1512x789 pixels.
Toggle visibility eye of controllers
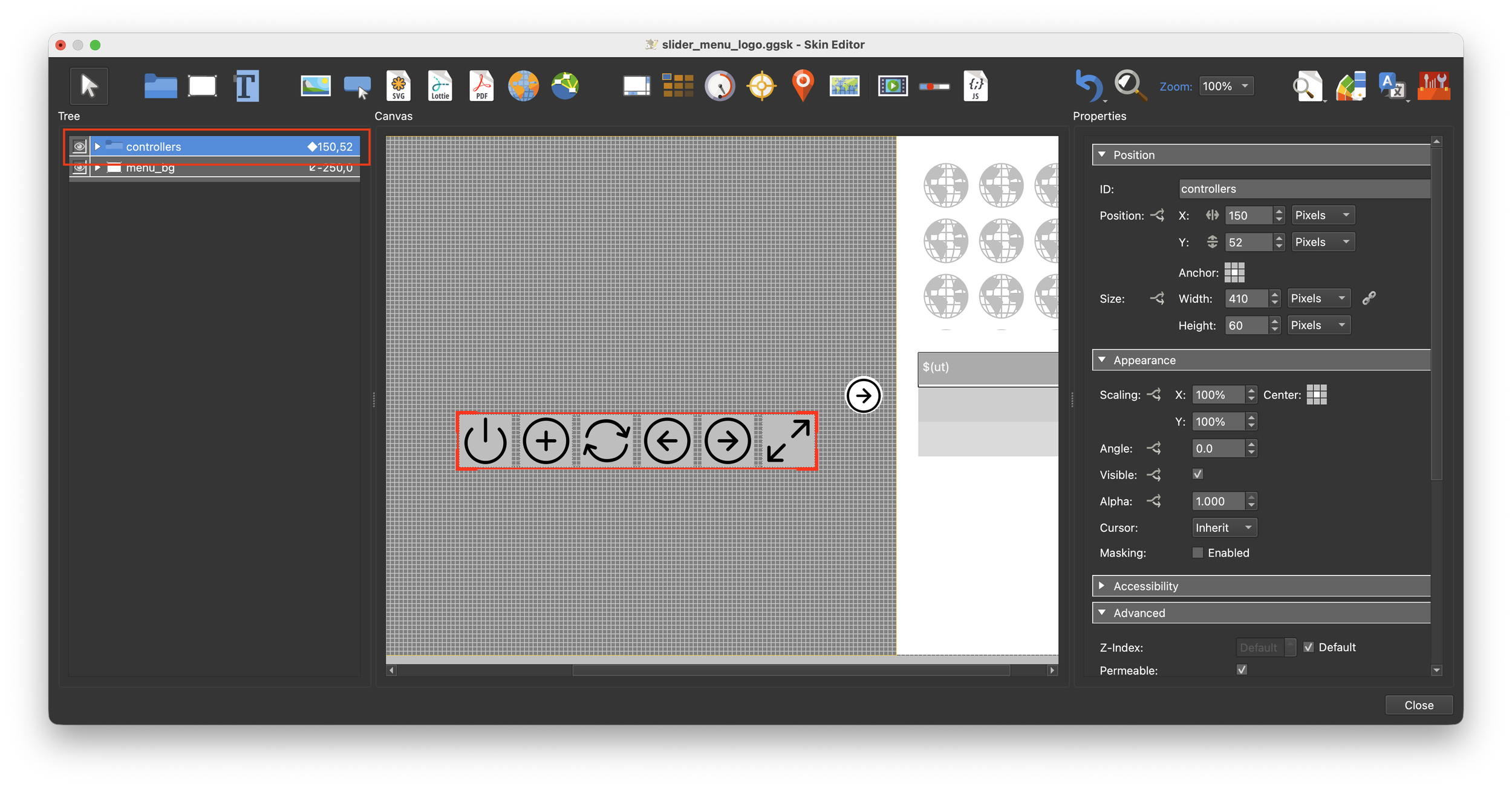79,146
